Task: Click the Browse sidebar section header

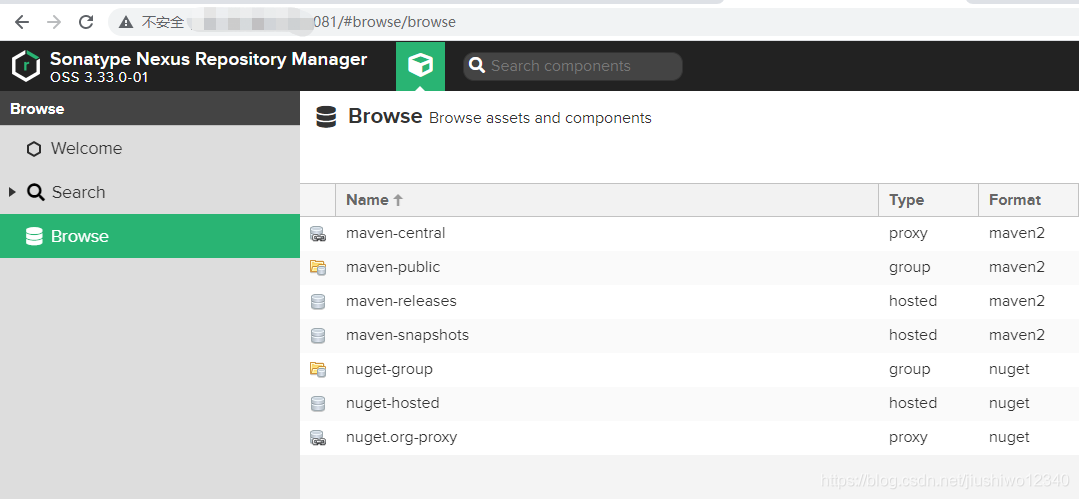Action: coord(150,109)
